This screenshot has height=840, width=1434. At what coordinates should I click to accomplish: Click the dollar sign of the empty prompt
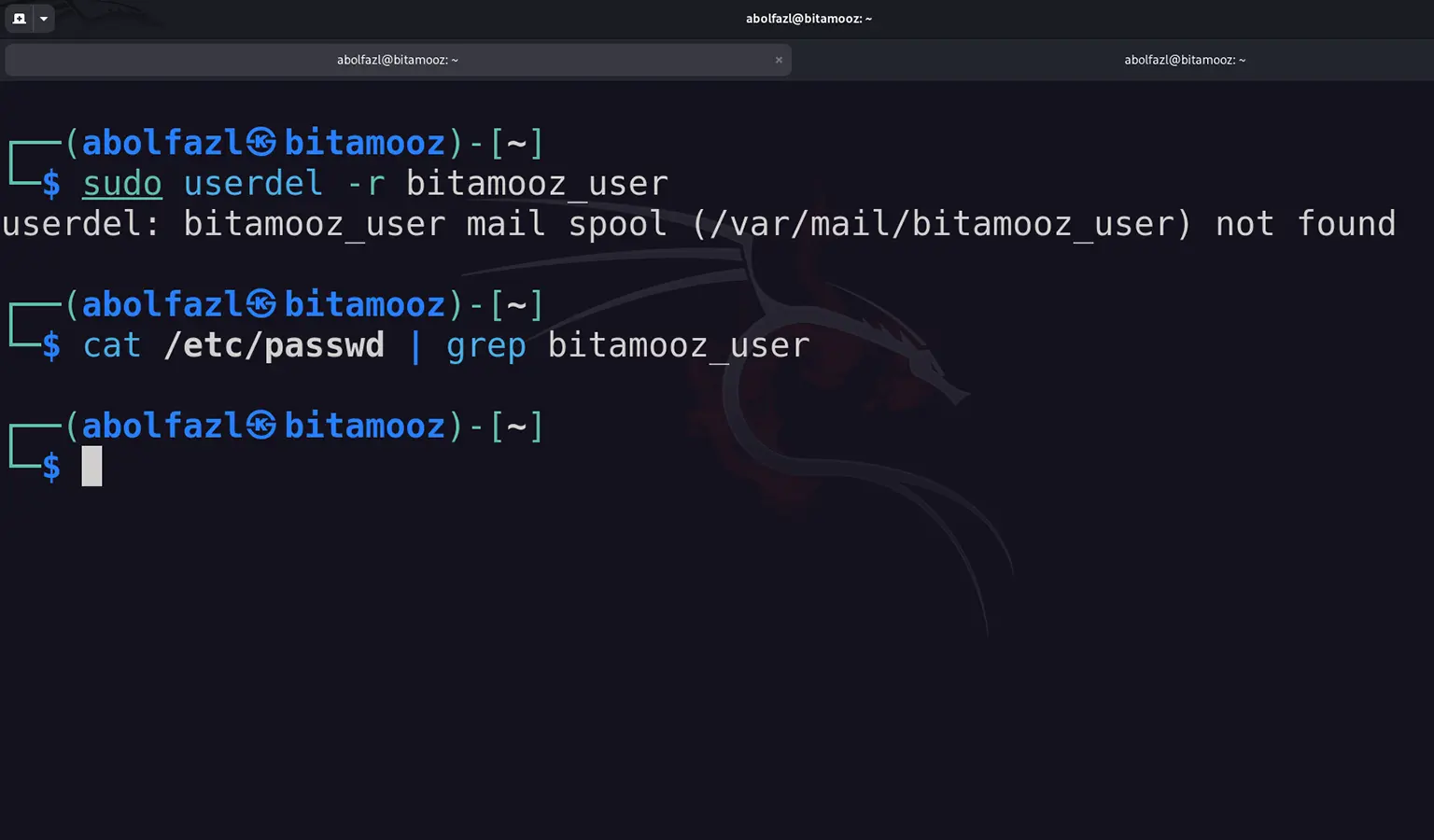51,466
